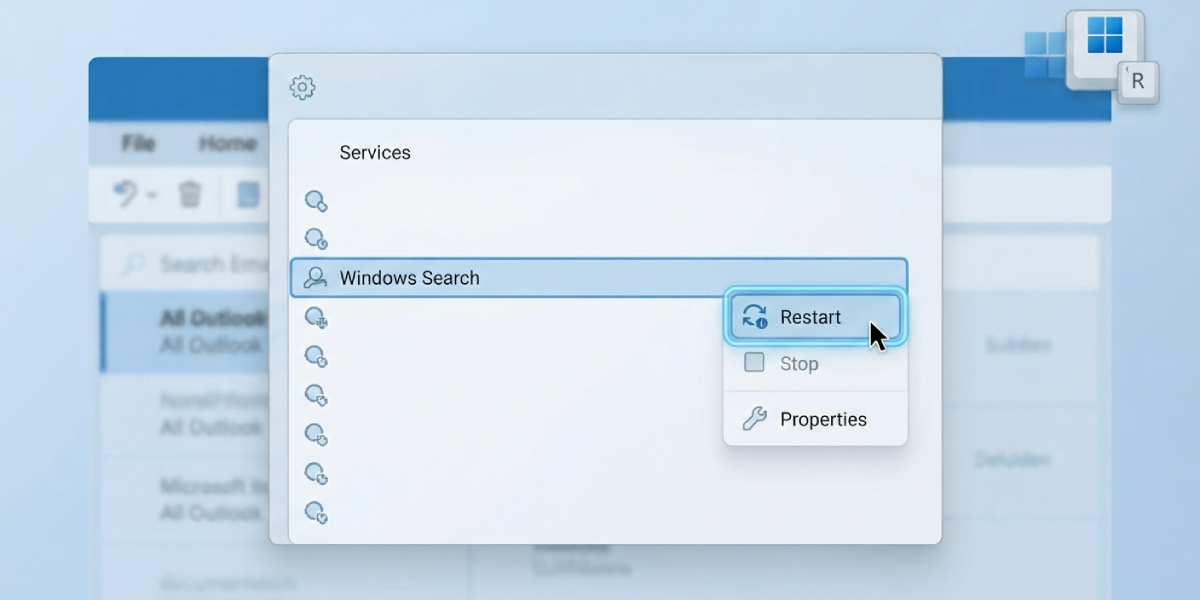Viewport: 1200px width, 600px height.
Task: Select the Windows Search service row
Action: coord(599,278)
